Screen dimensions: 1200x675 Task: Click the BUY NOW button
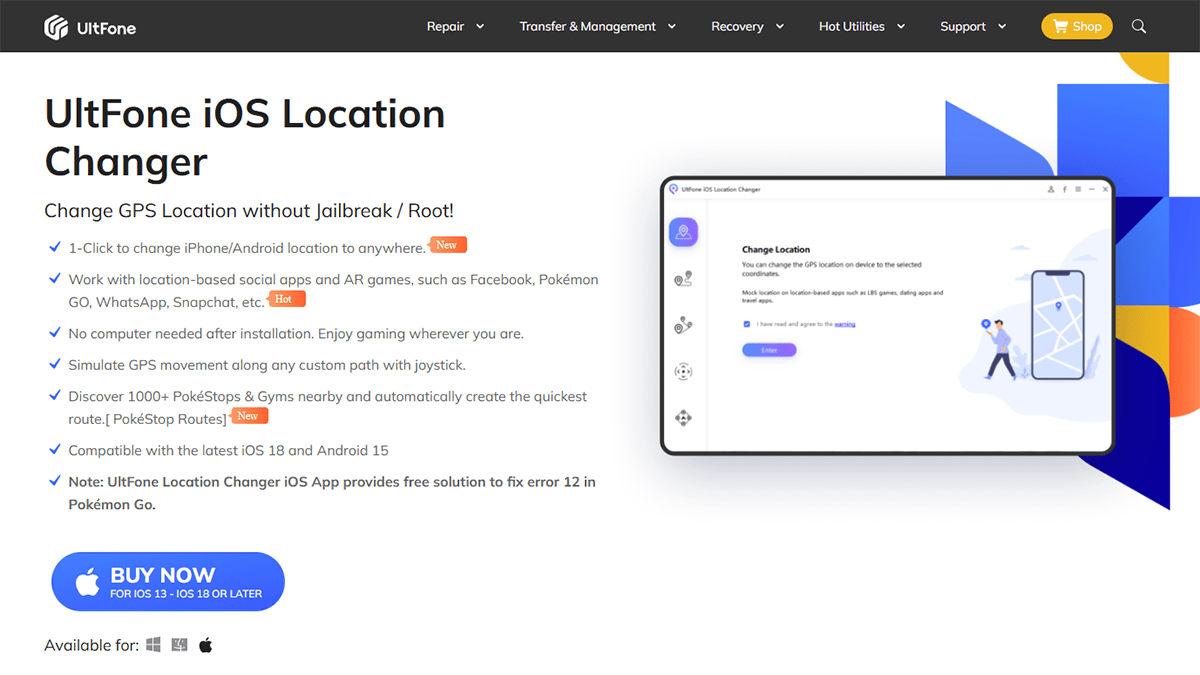(168, 582)
